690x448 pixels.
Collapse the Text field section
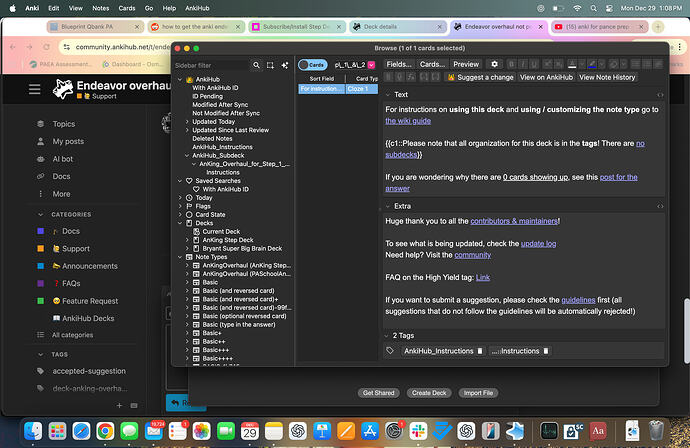[x=388, y=95]
